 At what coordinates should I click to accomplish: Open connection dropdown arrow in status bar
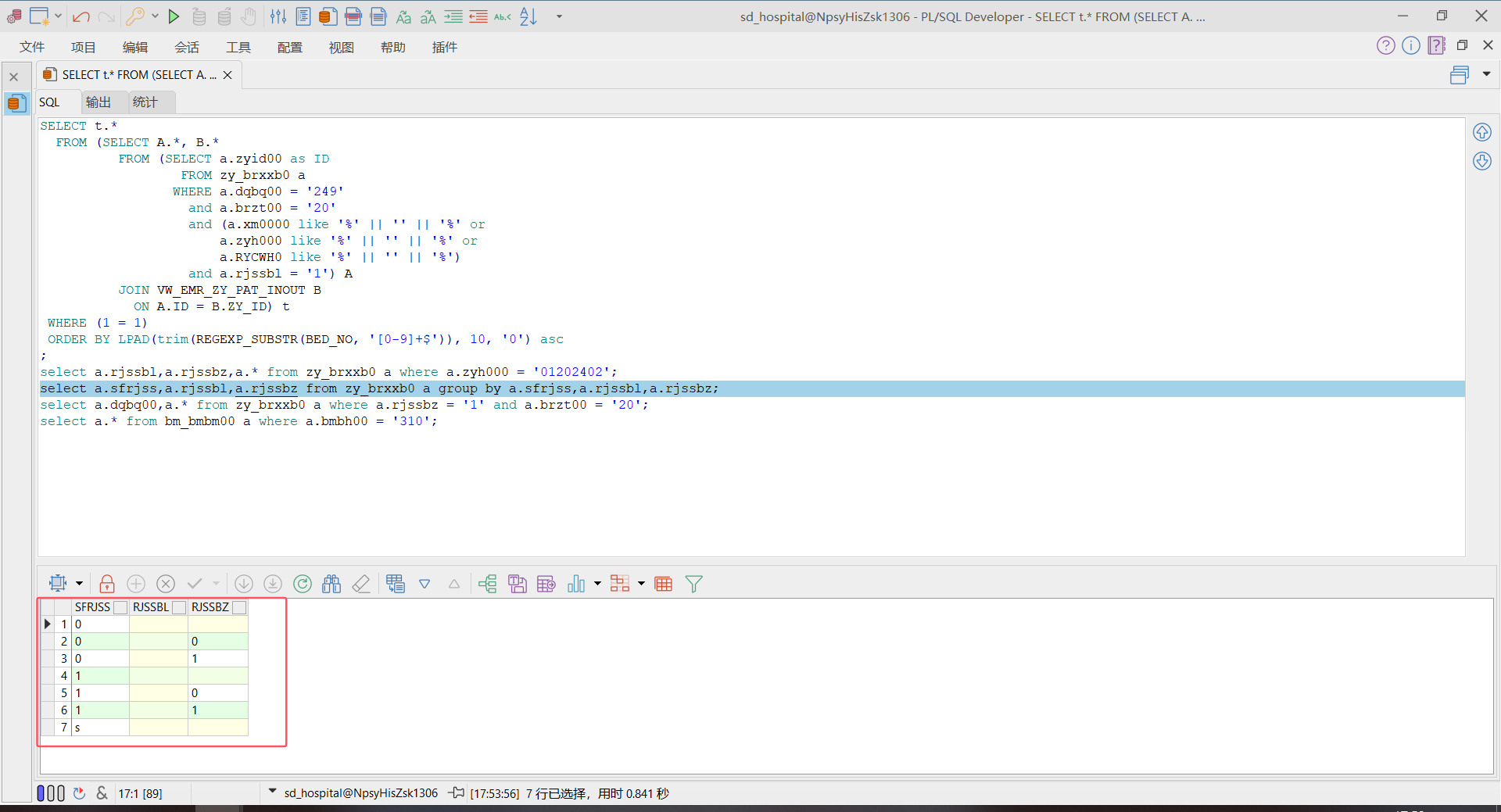click(272, 791)
